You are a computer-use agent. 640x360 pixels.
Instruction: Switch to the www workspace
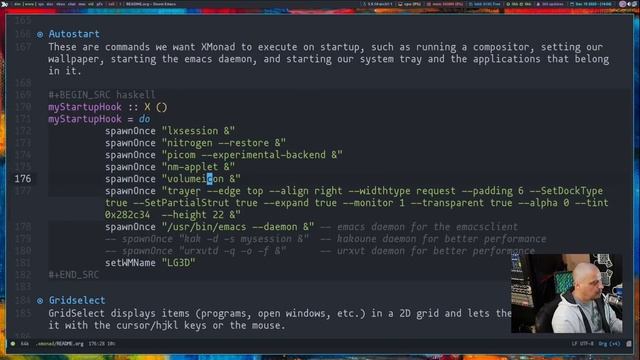point(29,4)
